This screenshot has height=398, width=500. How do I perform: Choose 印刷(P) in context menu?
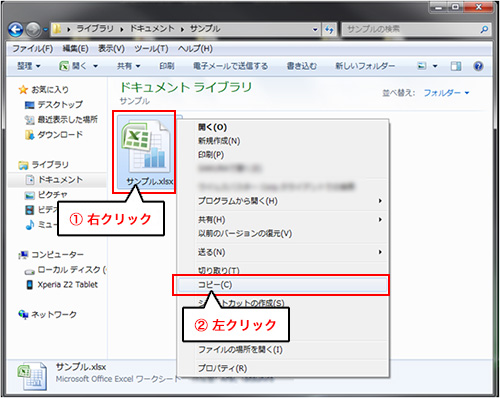(x=211, y=155)
